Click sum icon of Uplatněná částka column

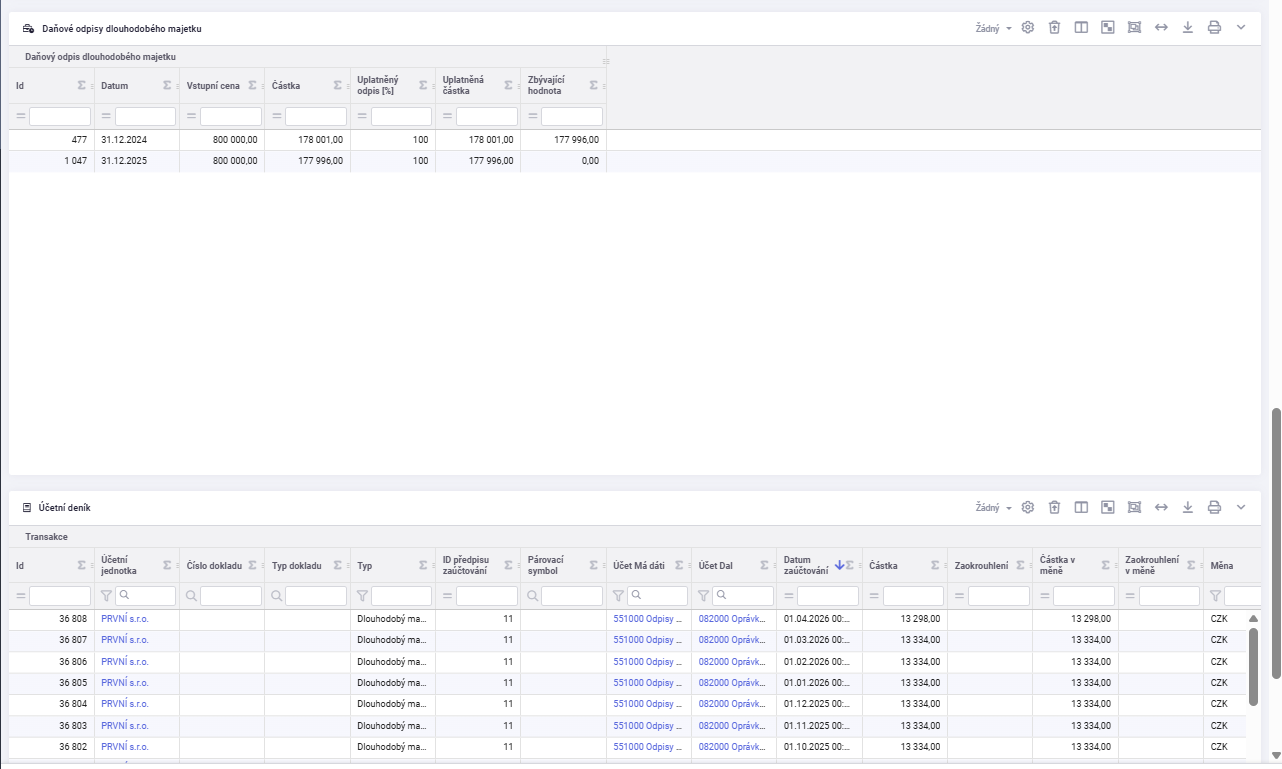click(x=508, y=86)
